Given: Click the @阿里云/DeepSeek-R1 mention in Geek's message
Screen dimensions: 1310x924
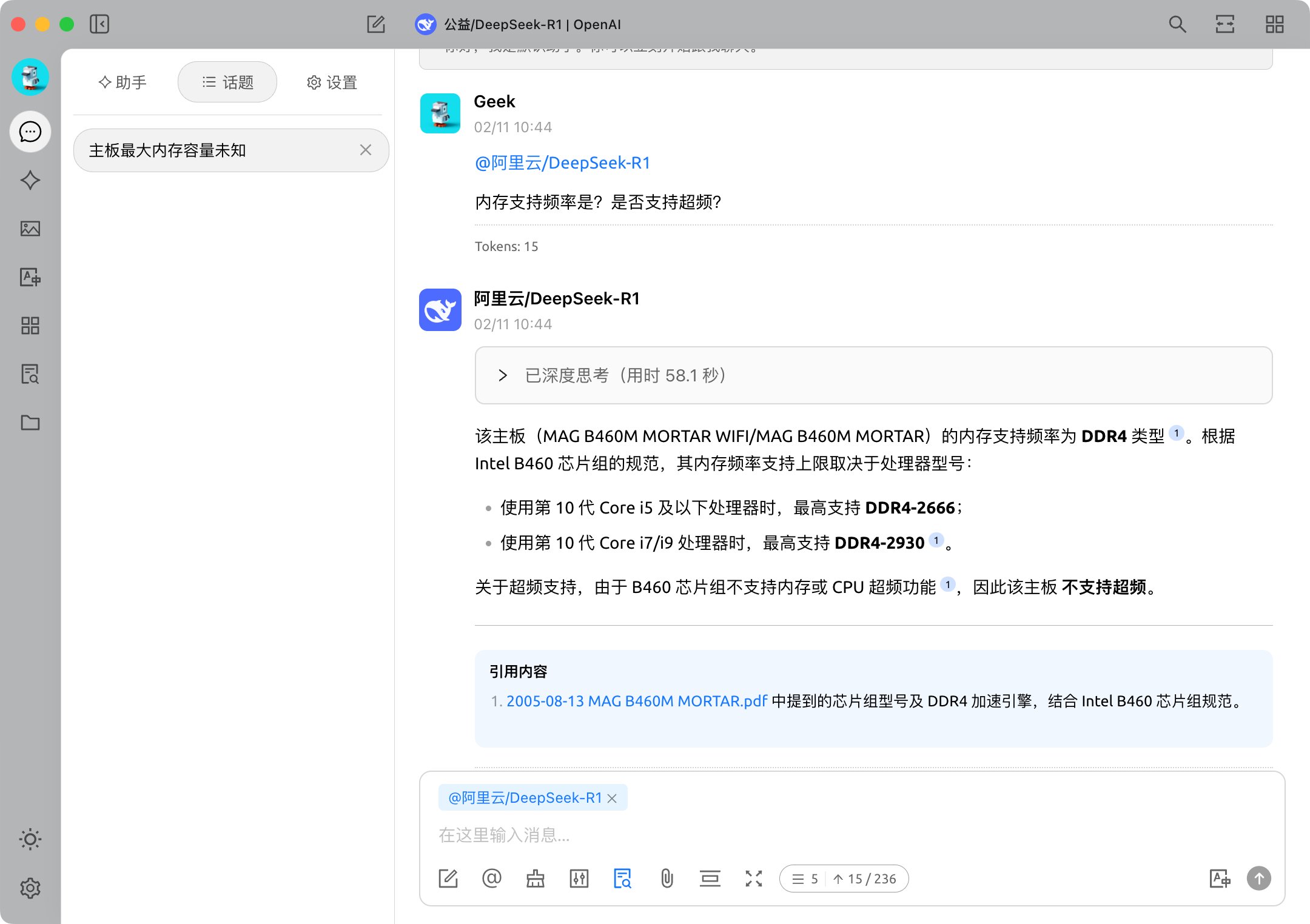Looking at the screenshot, I should [562, 162].
